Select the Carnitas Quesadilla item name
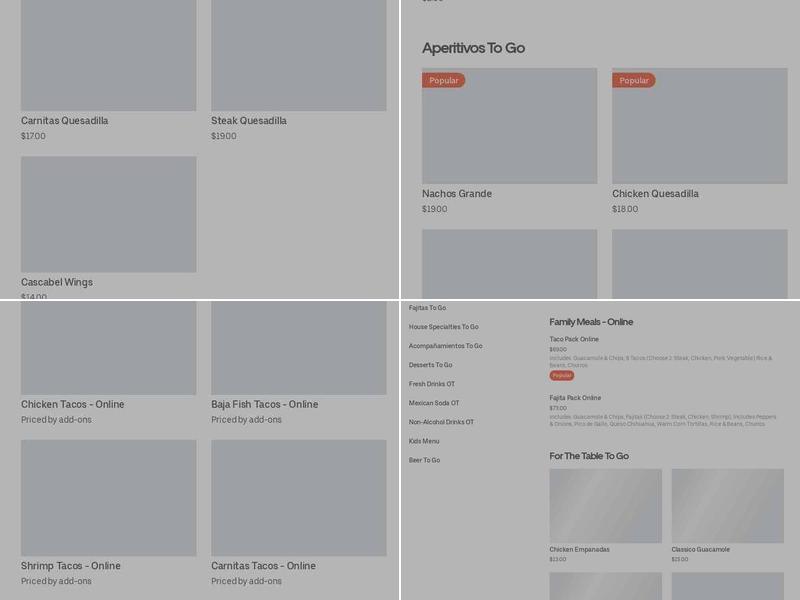 65,121
